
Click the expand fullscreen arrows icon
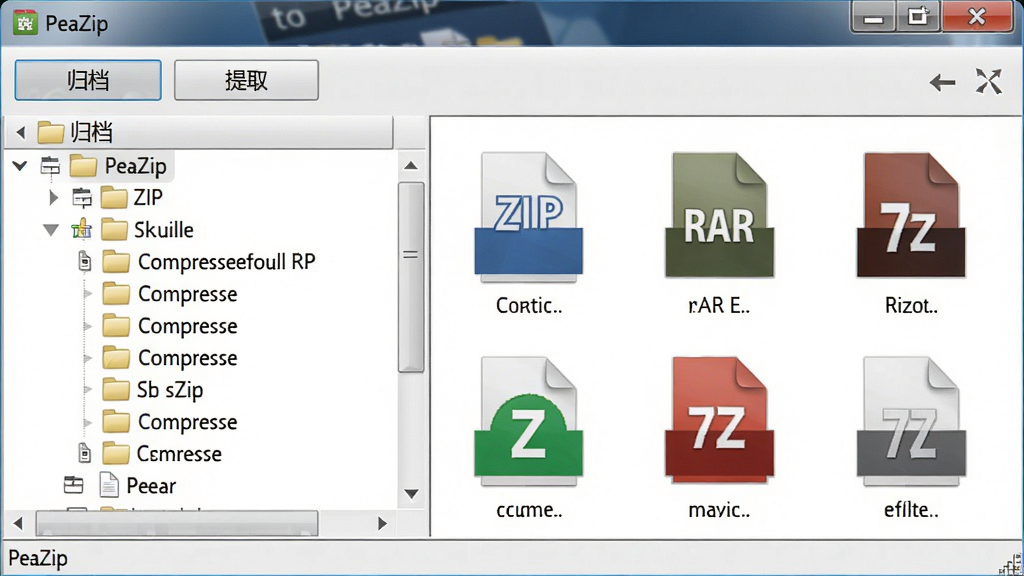989,82
